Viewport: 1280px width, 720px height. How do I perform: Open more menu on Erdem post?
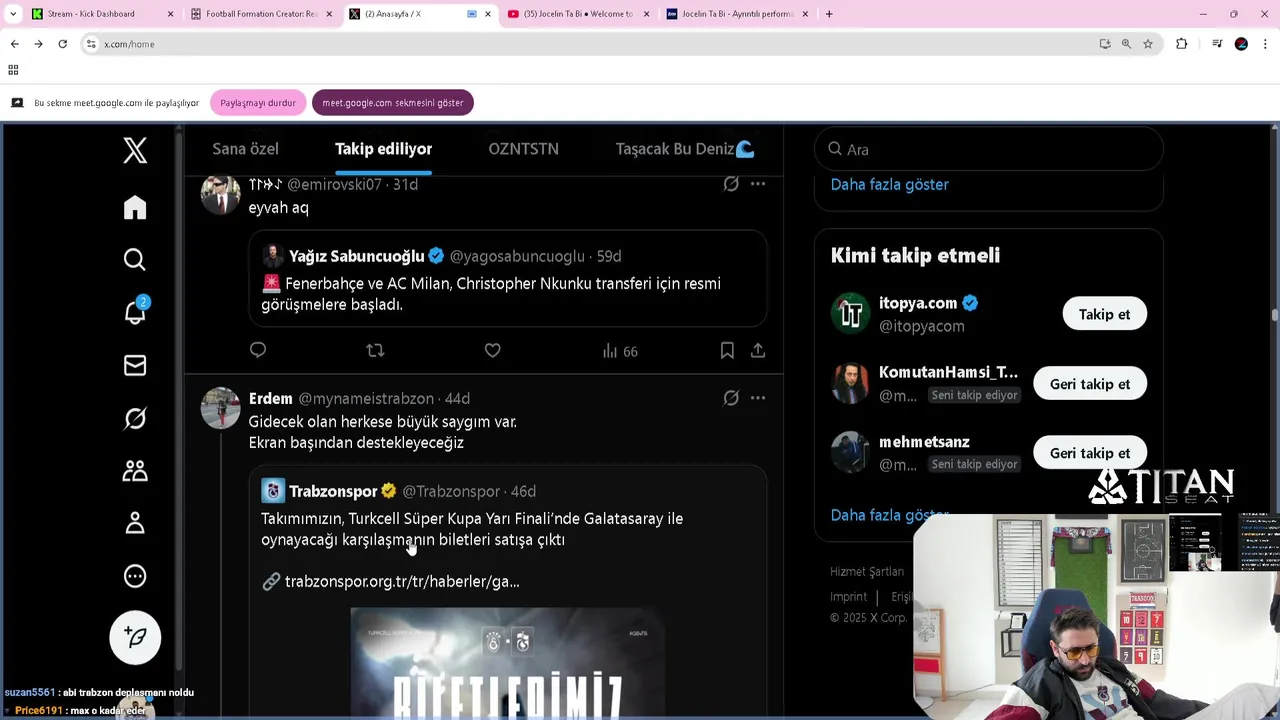pyautogui.click(x=758, y=398)
